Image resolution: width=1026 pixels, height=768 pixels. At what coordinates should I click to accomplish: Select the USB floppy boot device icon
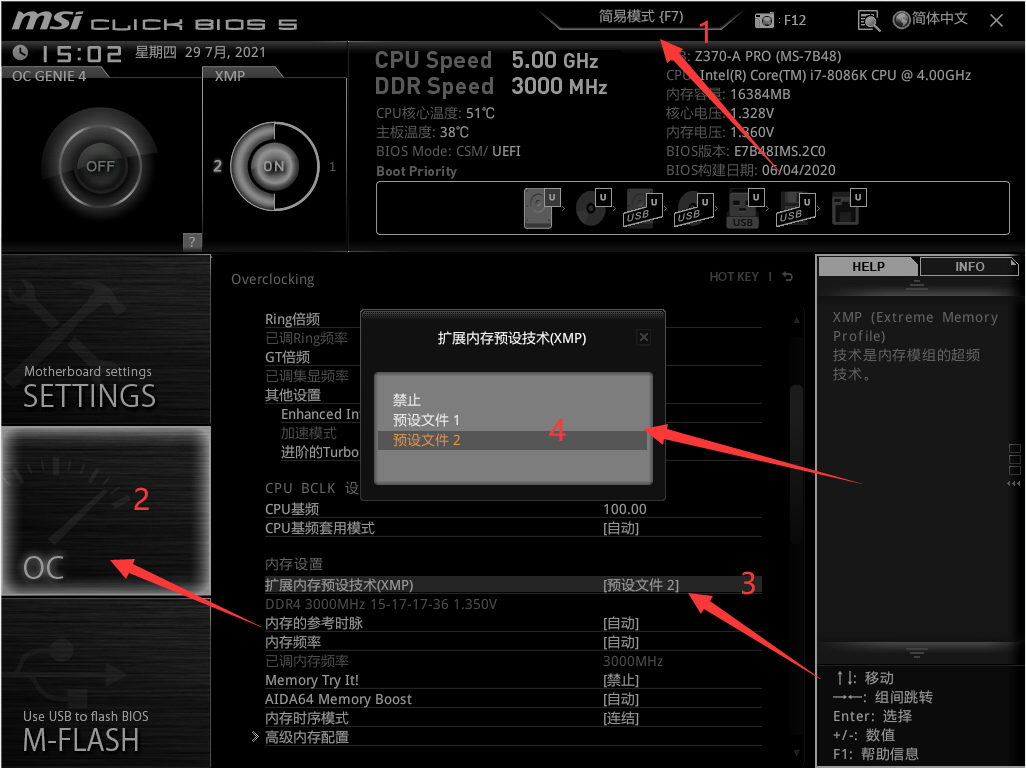click(x=796, y=208)
